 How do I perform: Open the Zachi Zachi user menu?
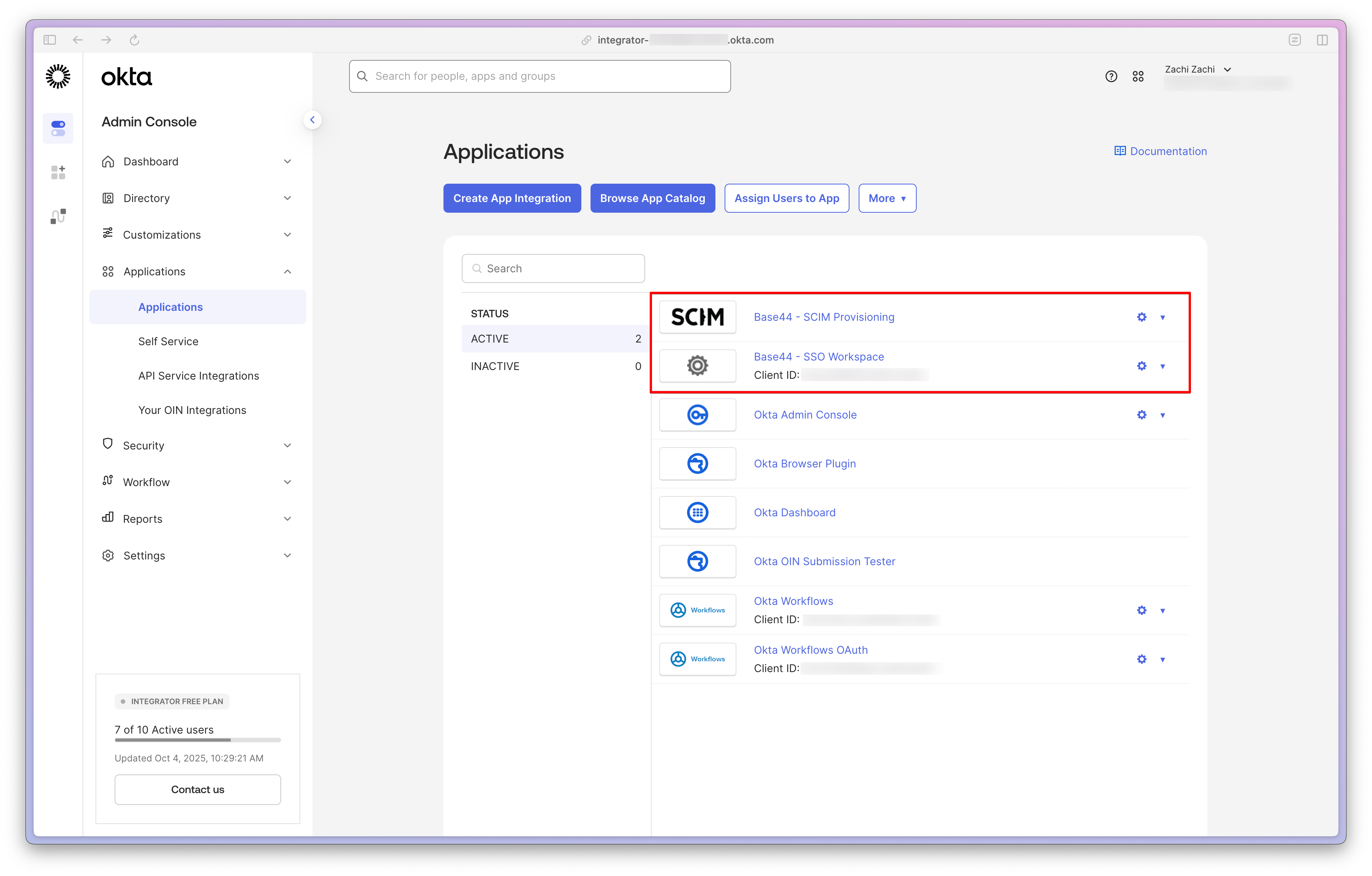[1198, 69]
